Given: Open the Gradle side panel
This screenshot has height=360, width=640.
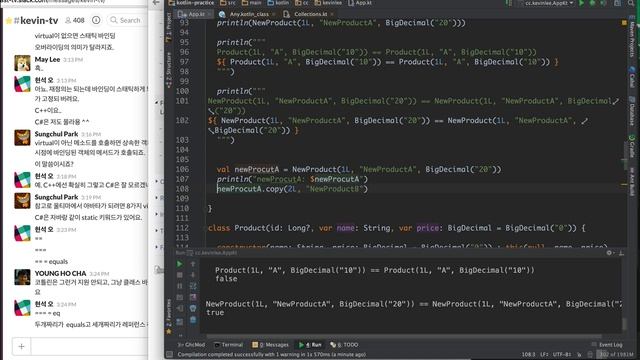Looking at the screenshot, I should tap(632, 147).
